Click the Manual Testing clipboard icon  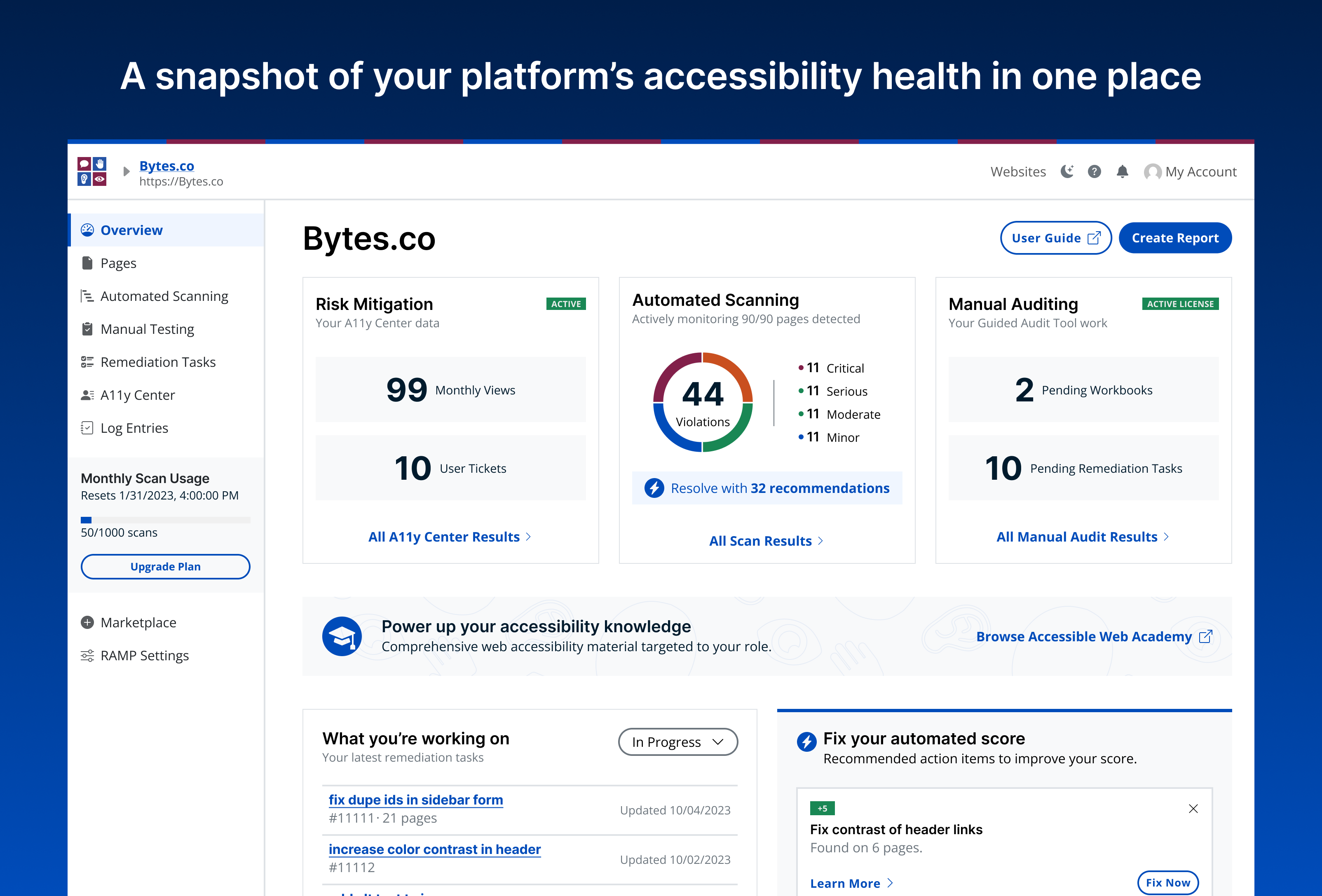click(88, 329)
